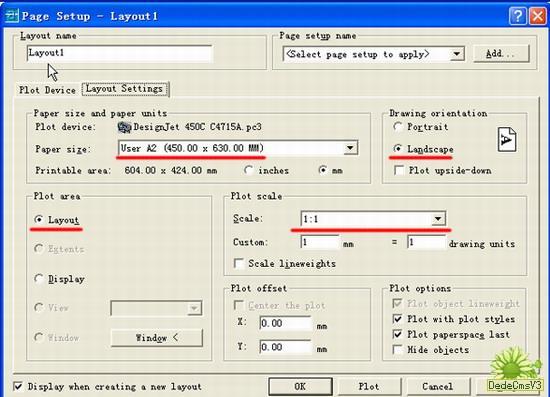Select Landscape orientation
The width and height of the screenshot is (550, 397).
click(x=398, y=149)
